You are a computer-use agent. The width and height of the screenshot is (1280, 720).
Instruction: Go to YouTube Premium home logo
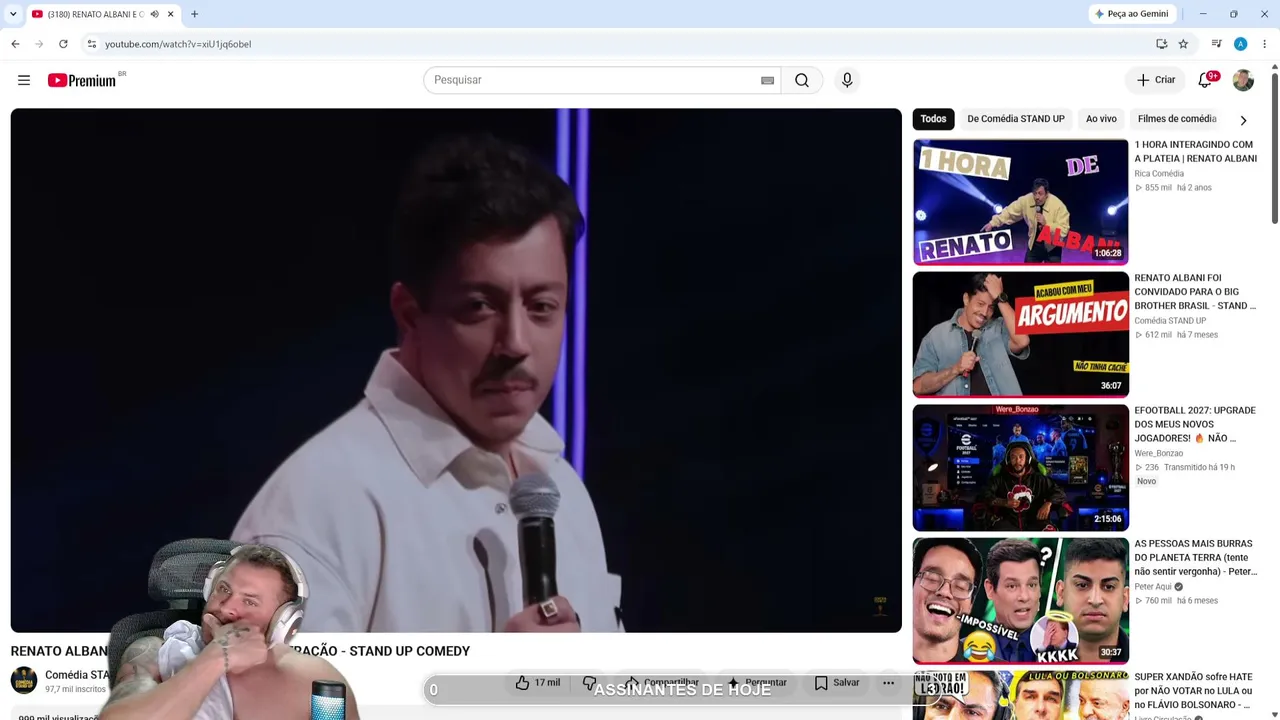click(82, 80)
